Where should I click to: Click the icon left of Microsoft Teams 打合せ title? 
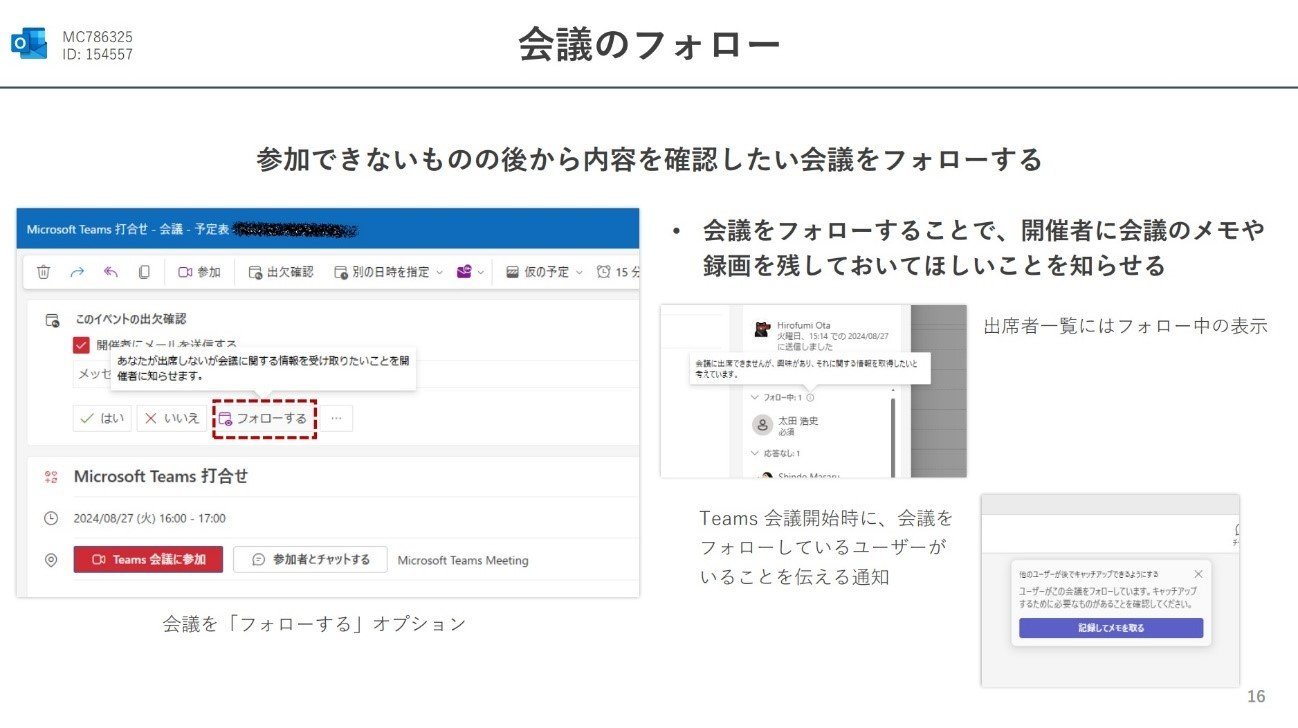pyautogui.click(x=52, y=477)
